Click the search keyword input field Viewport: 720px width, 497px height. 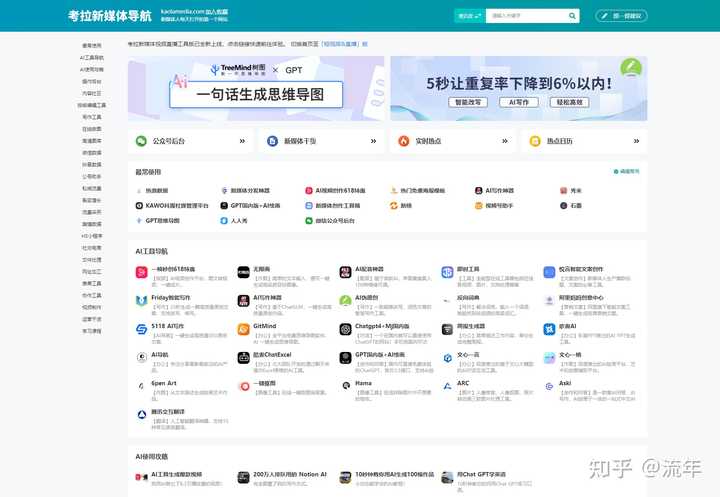pyautogui.click(x=527, y=16)
